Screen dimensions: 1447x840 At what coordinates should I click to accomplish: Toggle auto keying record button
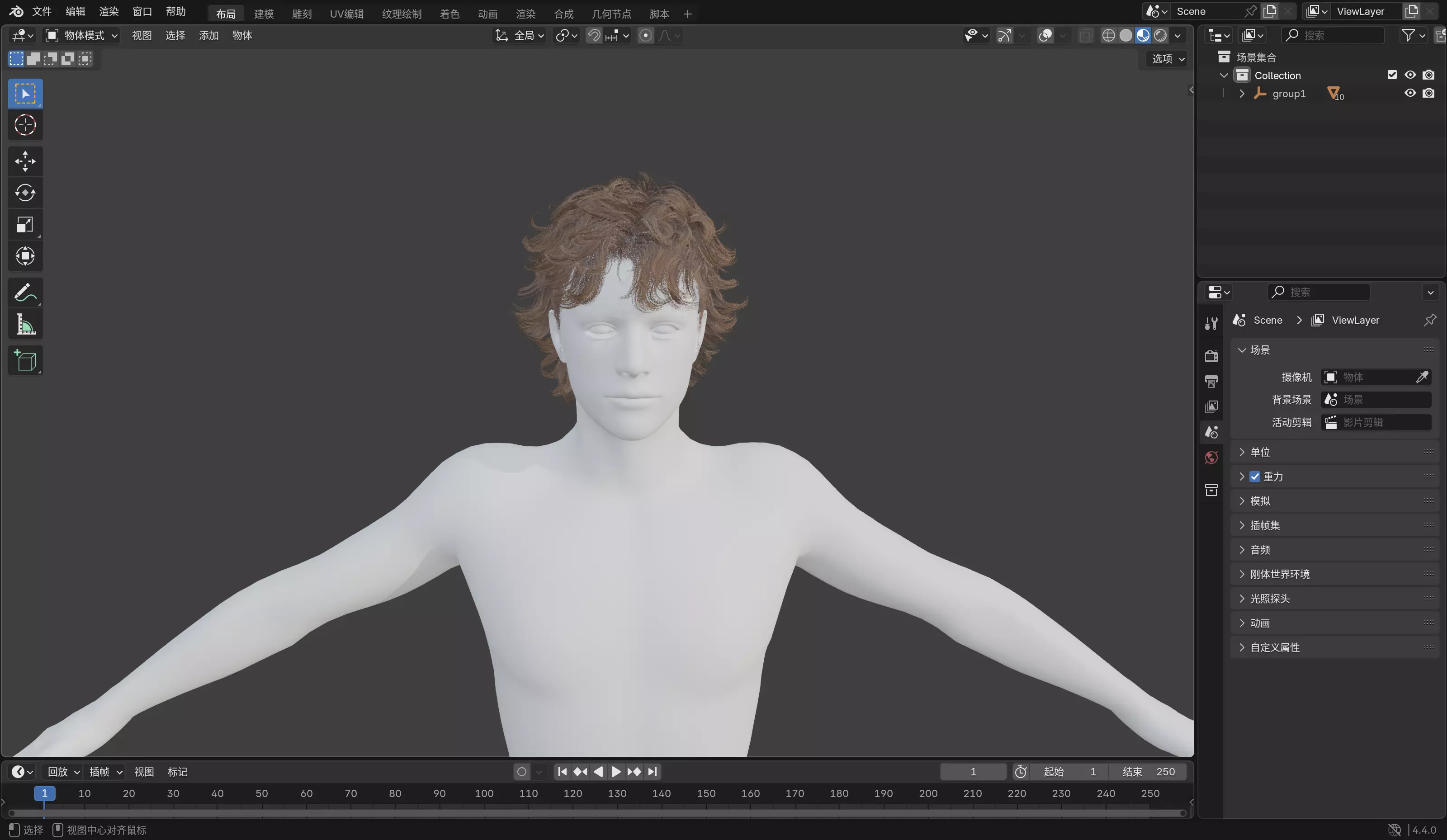(521, 772)
